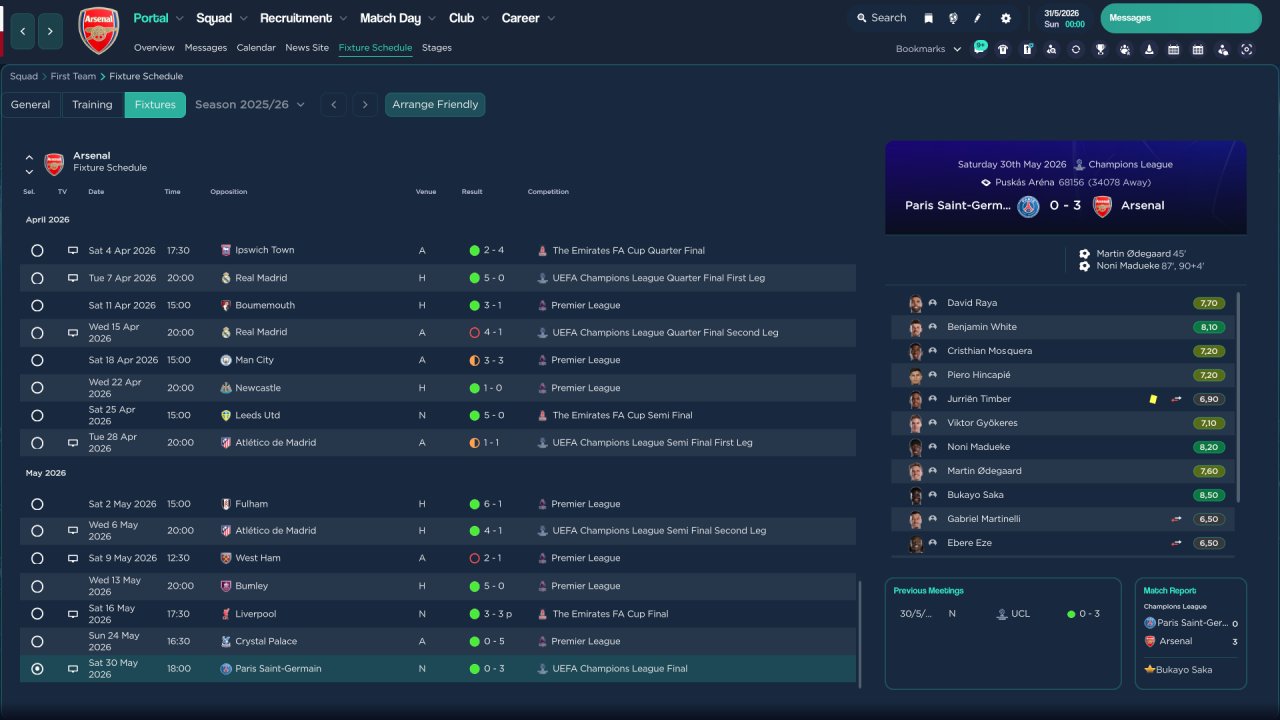Switch to the Training tab

[92, 105]
